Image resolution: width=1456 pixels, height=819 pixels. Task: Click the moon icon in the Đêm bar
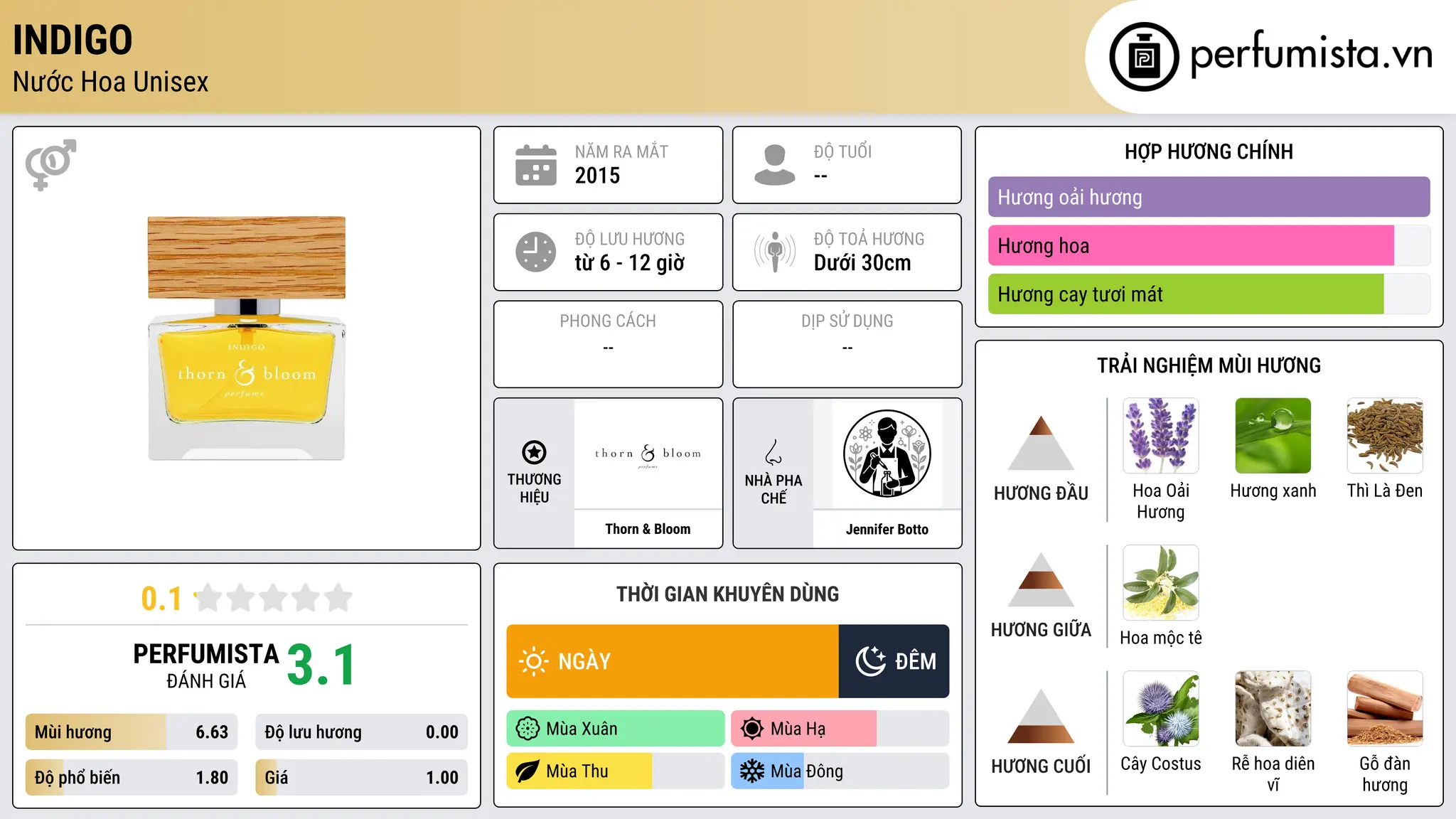[x=871, y=661]
